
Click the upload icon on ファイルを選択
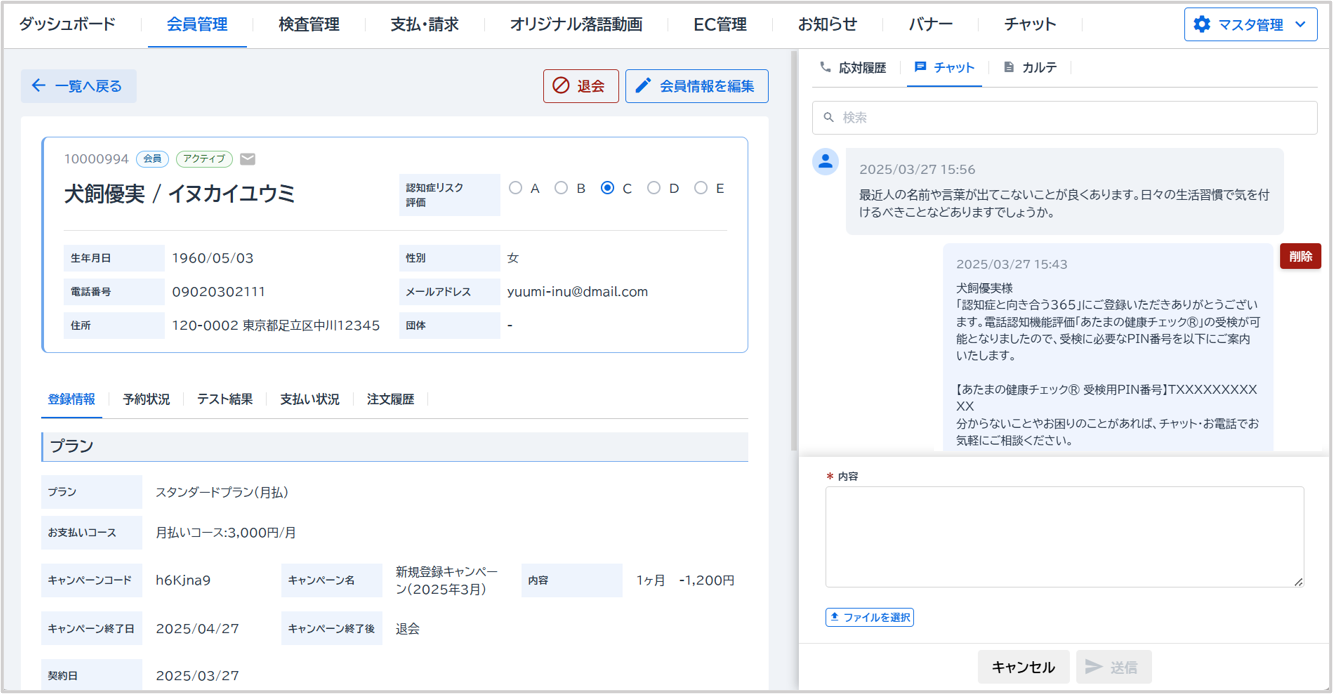(x=835, y=617)
